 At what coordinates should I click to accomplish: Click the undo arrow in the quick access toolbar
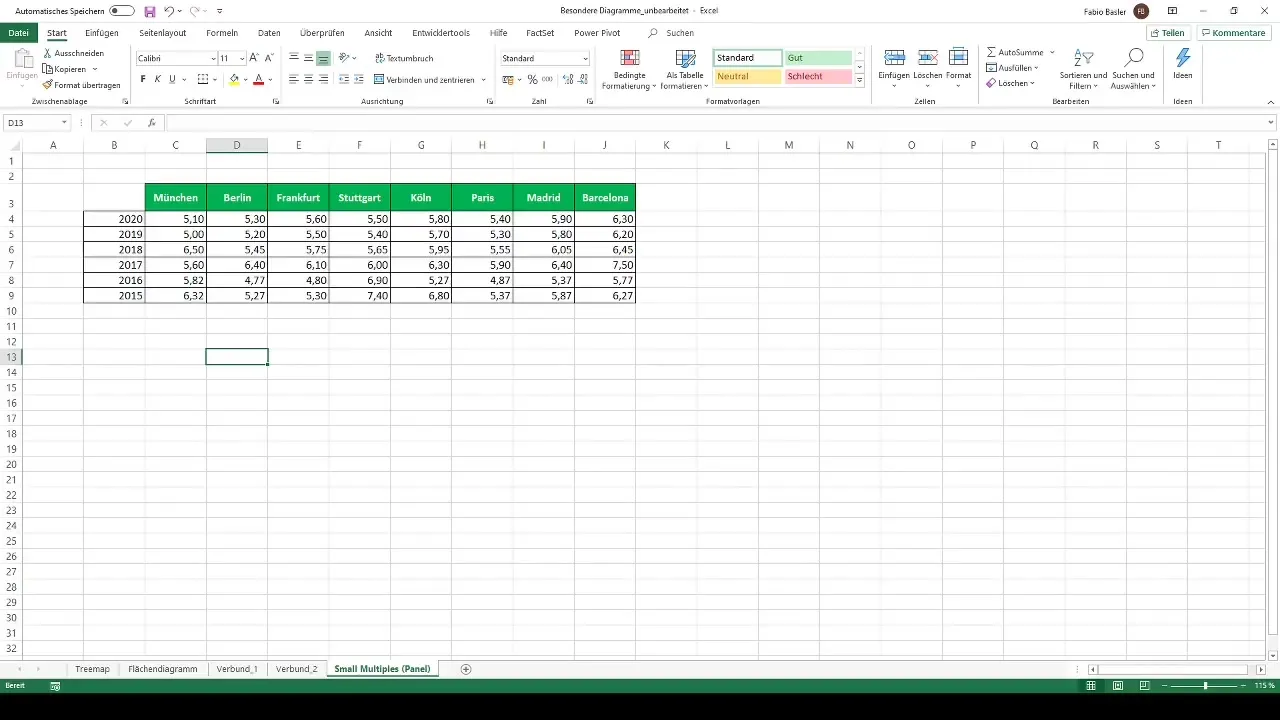[x=169, y=11]
